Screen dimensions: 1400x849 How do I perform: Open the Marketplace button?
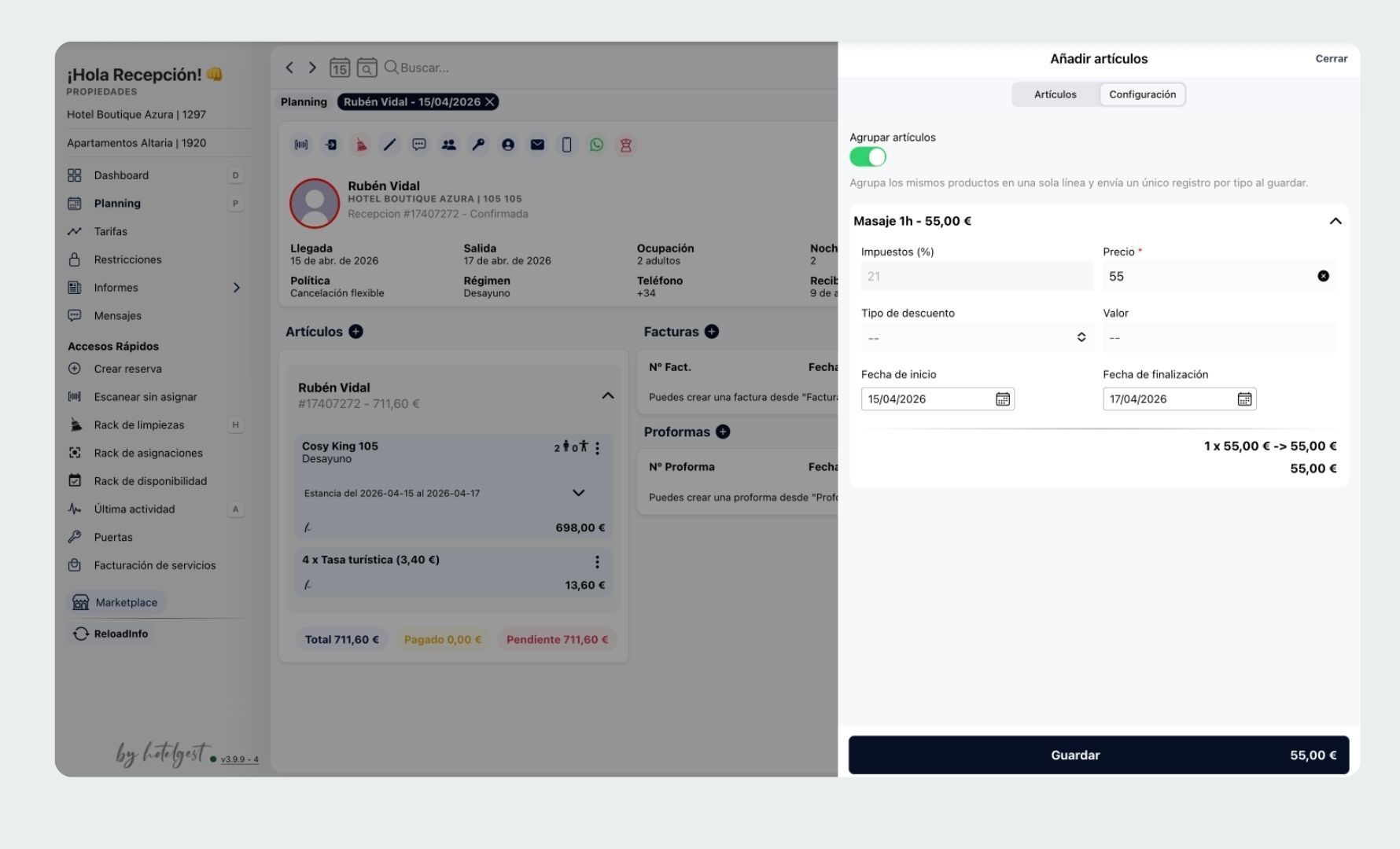116,602
